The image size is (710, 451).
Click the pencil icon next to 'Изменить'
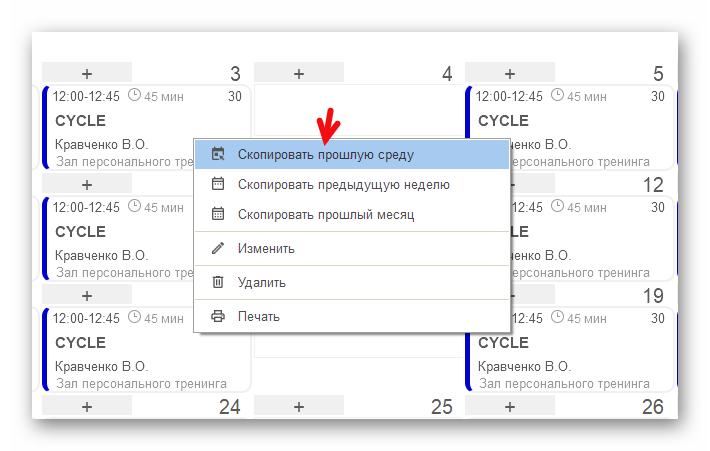[x=218, y=248]
